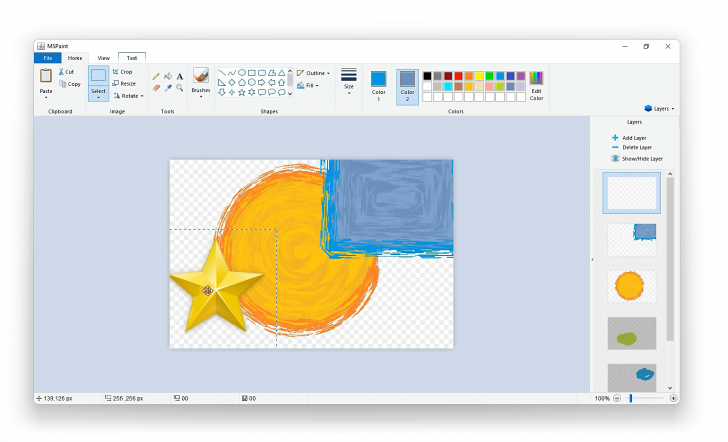Open the Brushes dropdown arrow

[x=201, y=97]
